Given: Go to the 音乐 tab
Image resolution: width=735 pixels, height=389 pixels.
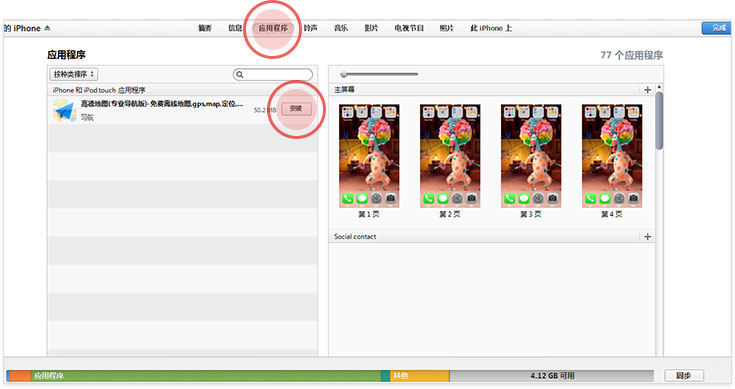Looking at the screenshot, I should pos(341,28).
